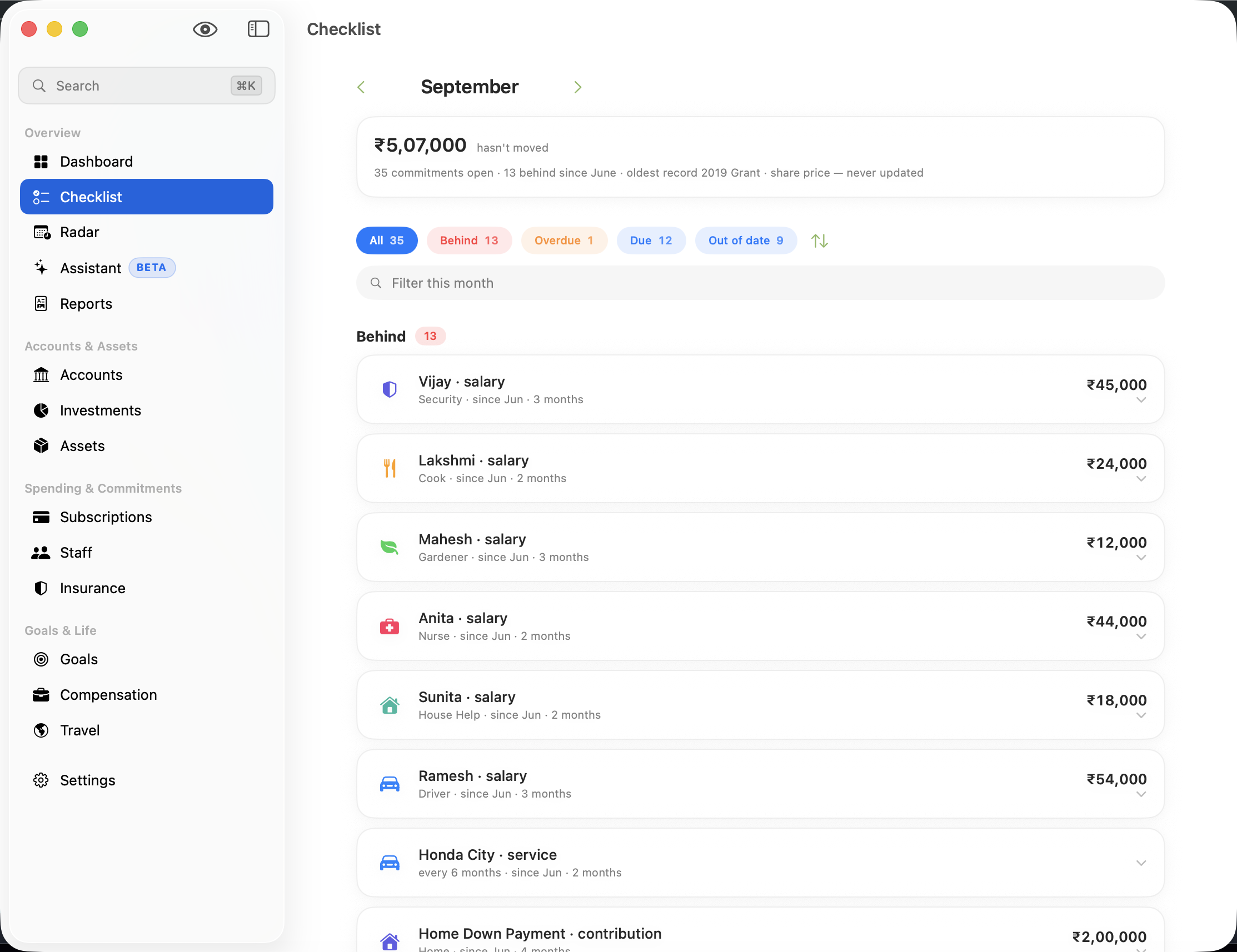1237x952 pixels.
Task: Open Travel in sidebar
Action: 147,730
